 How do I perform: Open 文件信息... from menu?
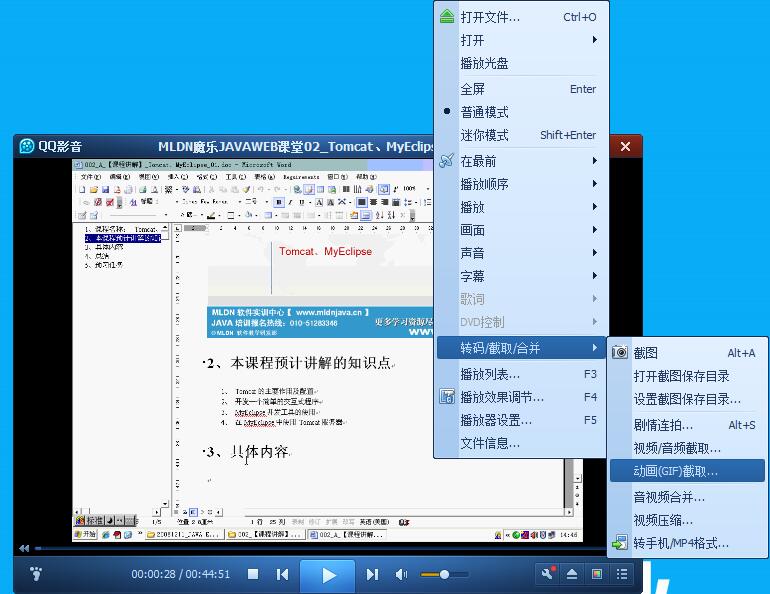click(x=522, y=443)
